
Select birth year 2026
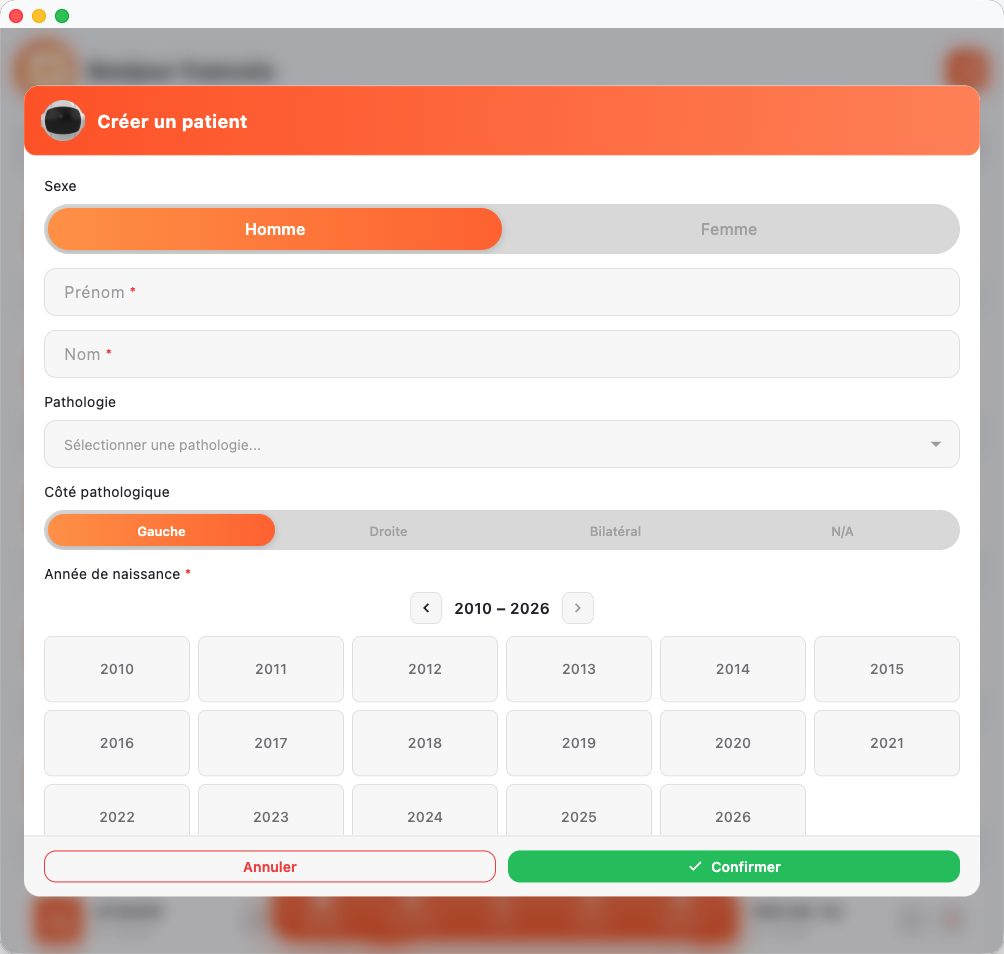pos(733,811)
